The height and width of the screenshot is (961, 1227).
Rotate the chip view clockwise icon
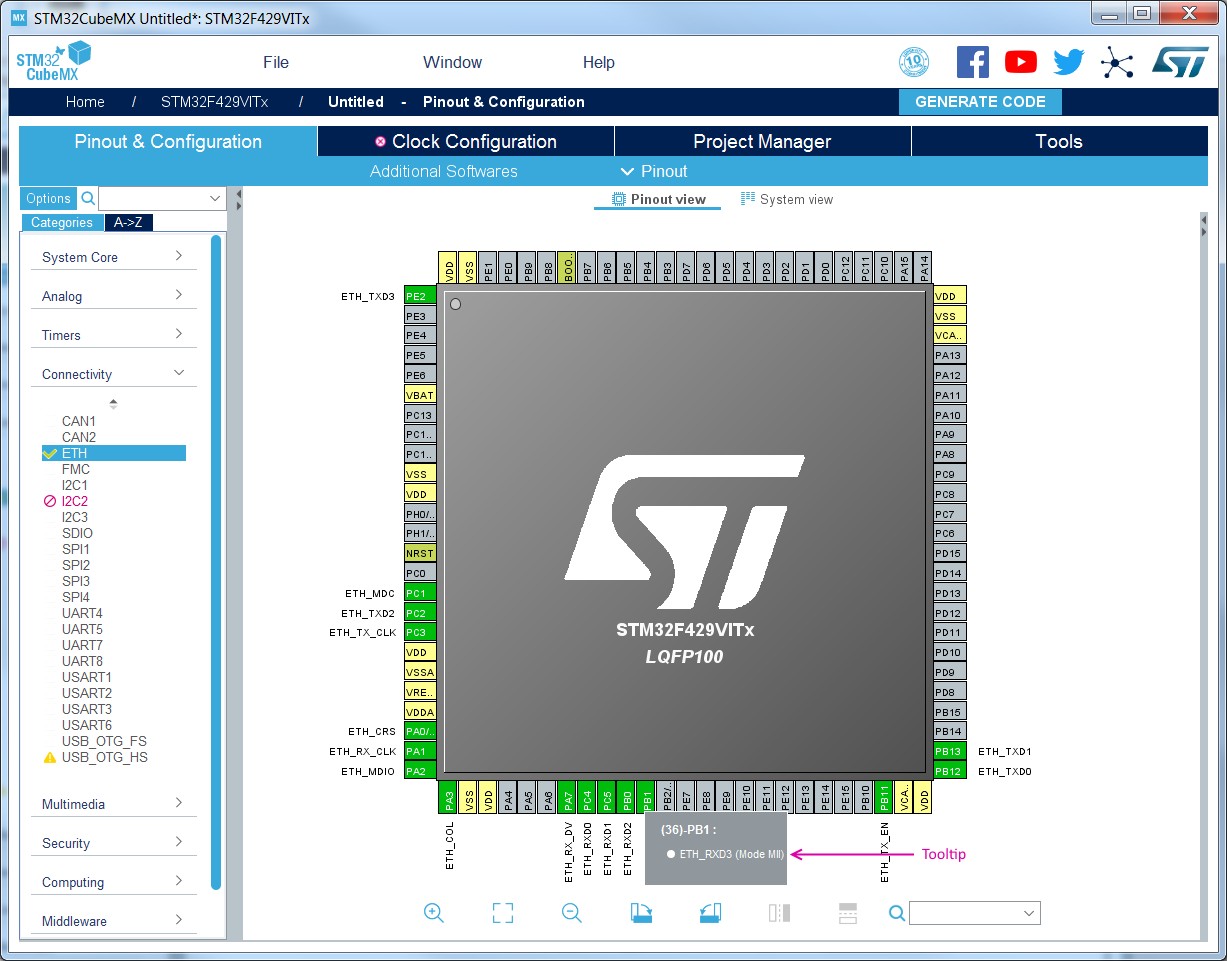641,912
